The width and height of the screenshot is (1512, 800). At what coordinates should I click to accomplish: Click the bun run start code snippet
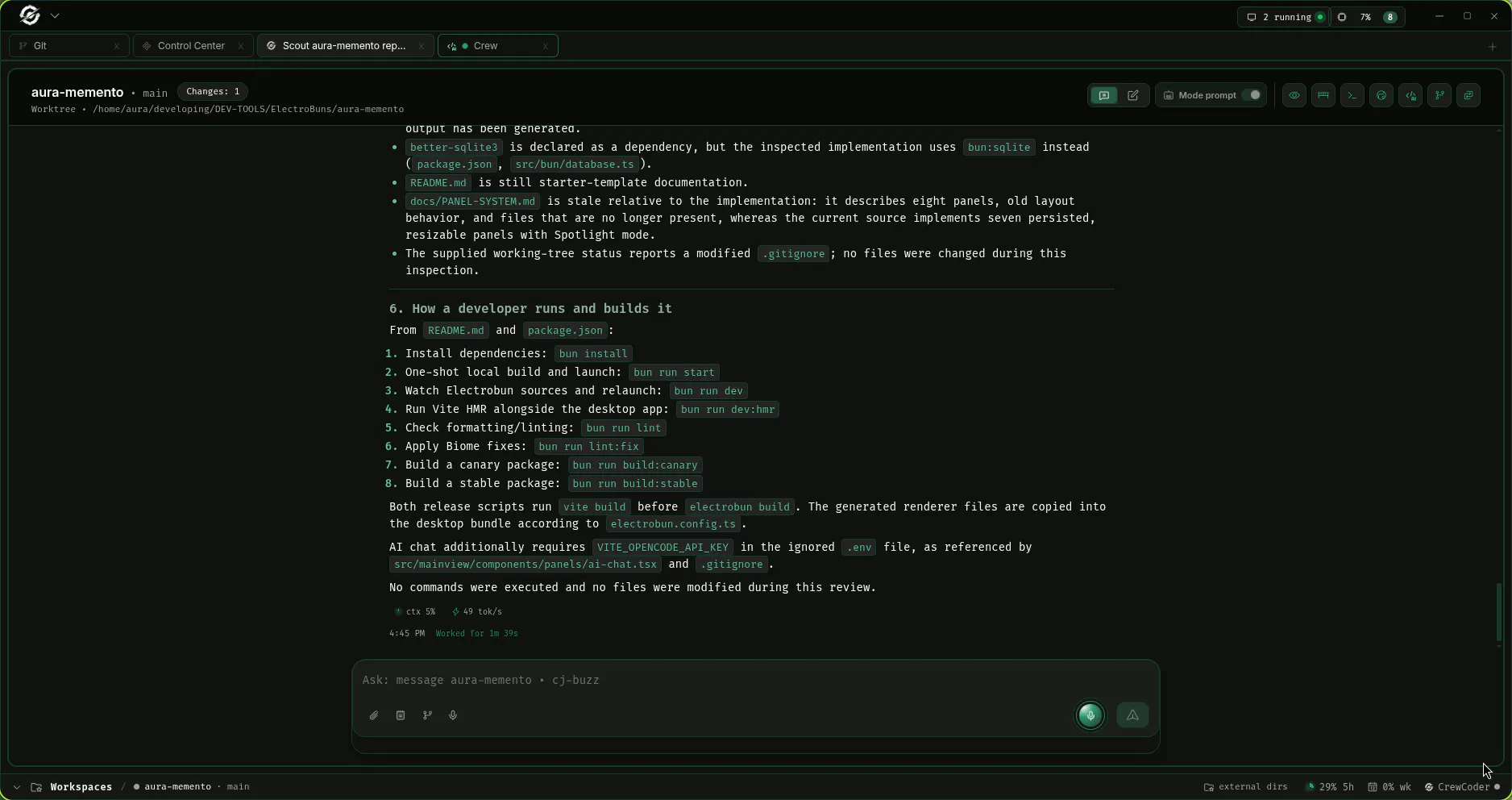click(x=674, y=373)
